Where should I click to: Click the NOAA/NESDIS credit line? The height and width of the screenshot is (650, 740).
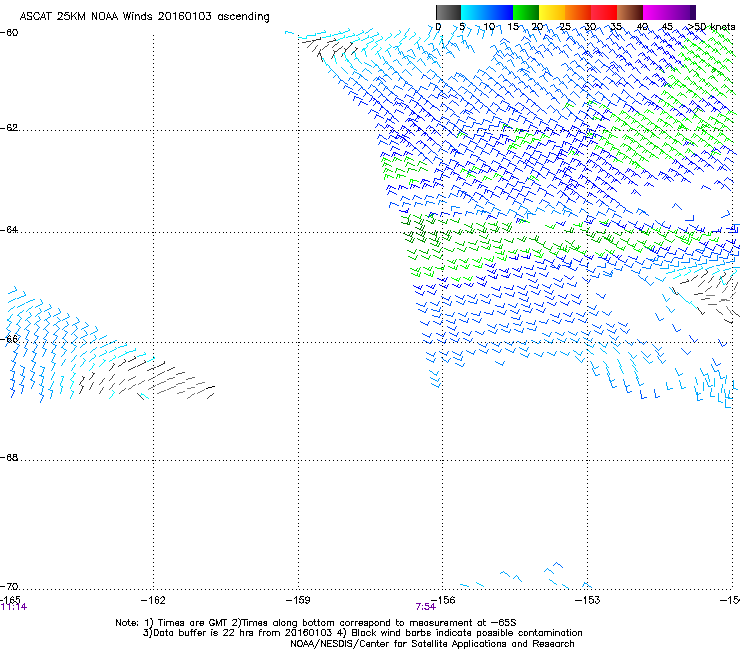click(x=432, y=644)
